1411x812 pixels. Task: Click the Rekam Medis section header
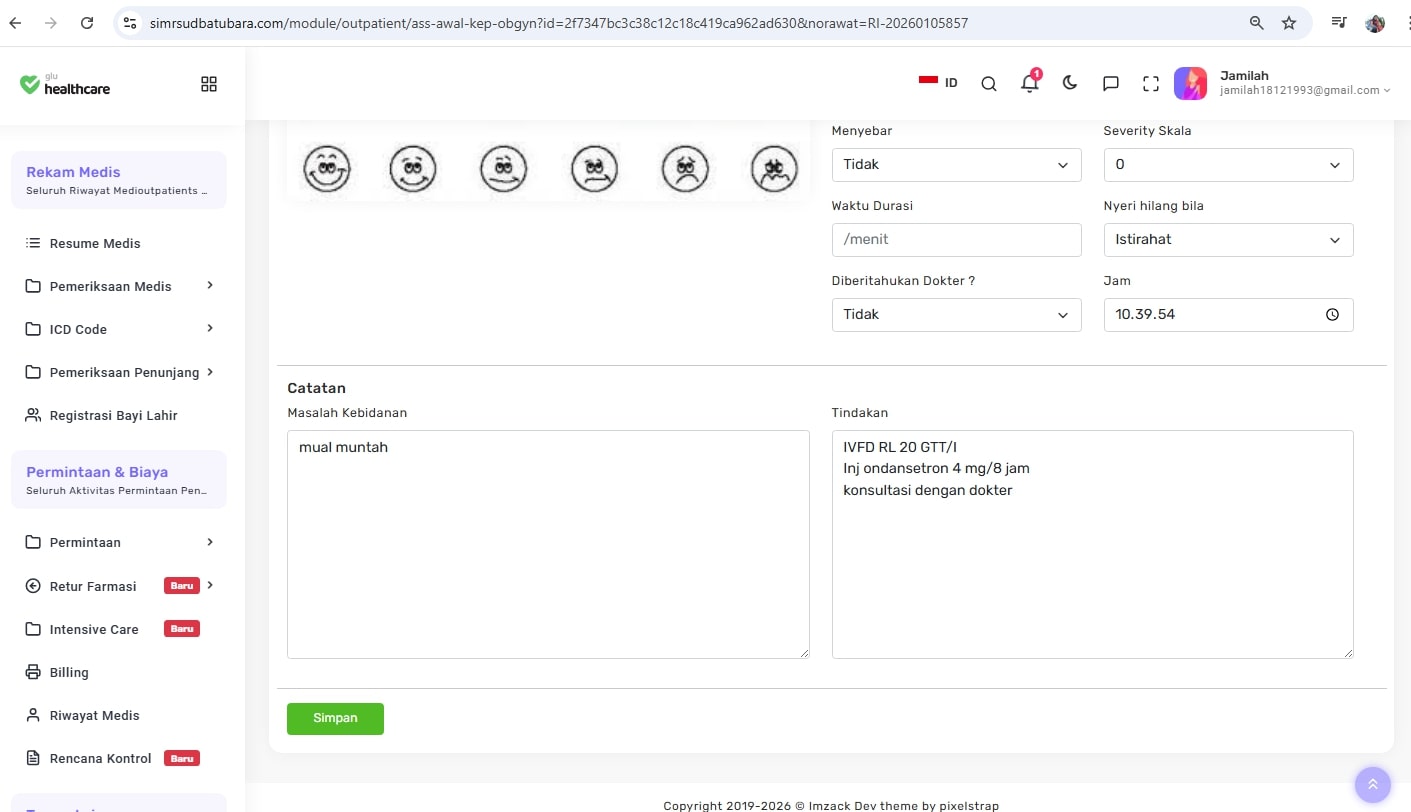[x=119, y=180]
